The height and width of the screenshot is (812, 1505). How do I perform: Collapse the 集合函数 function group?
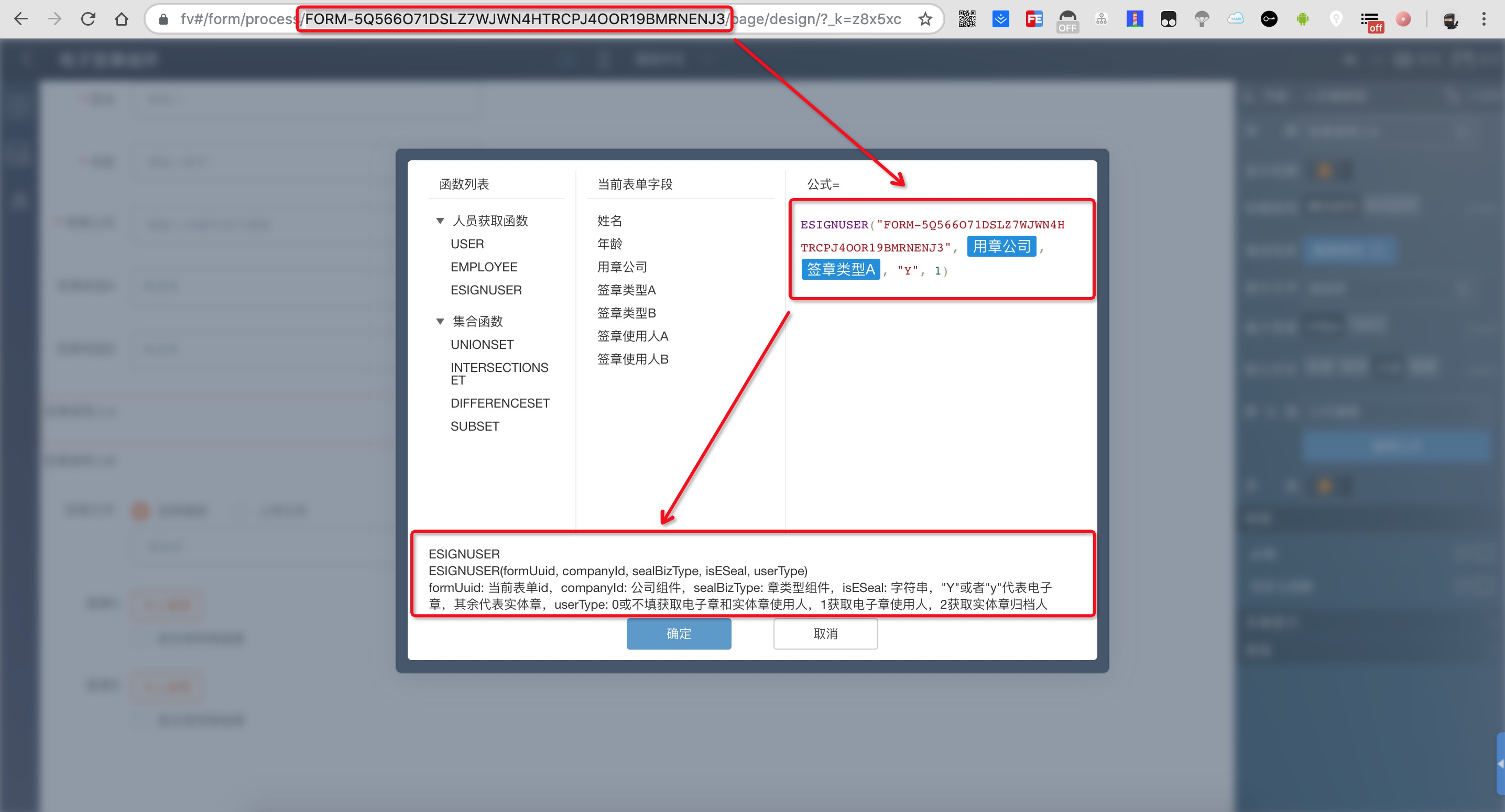coord(440,321)
